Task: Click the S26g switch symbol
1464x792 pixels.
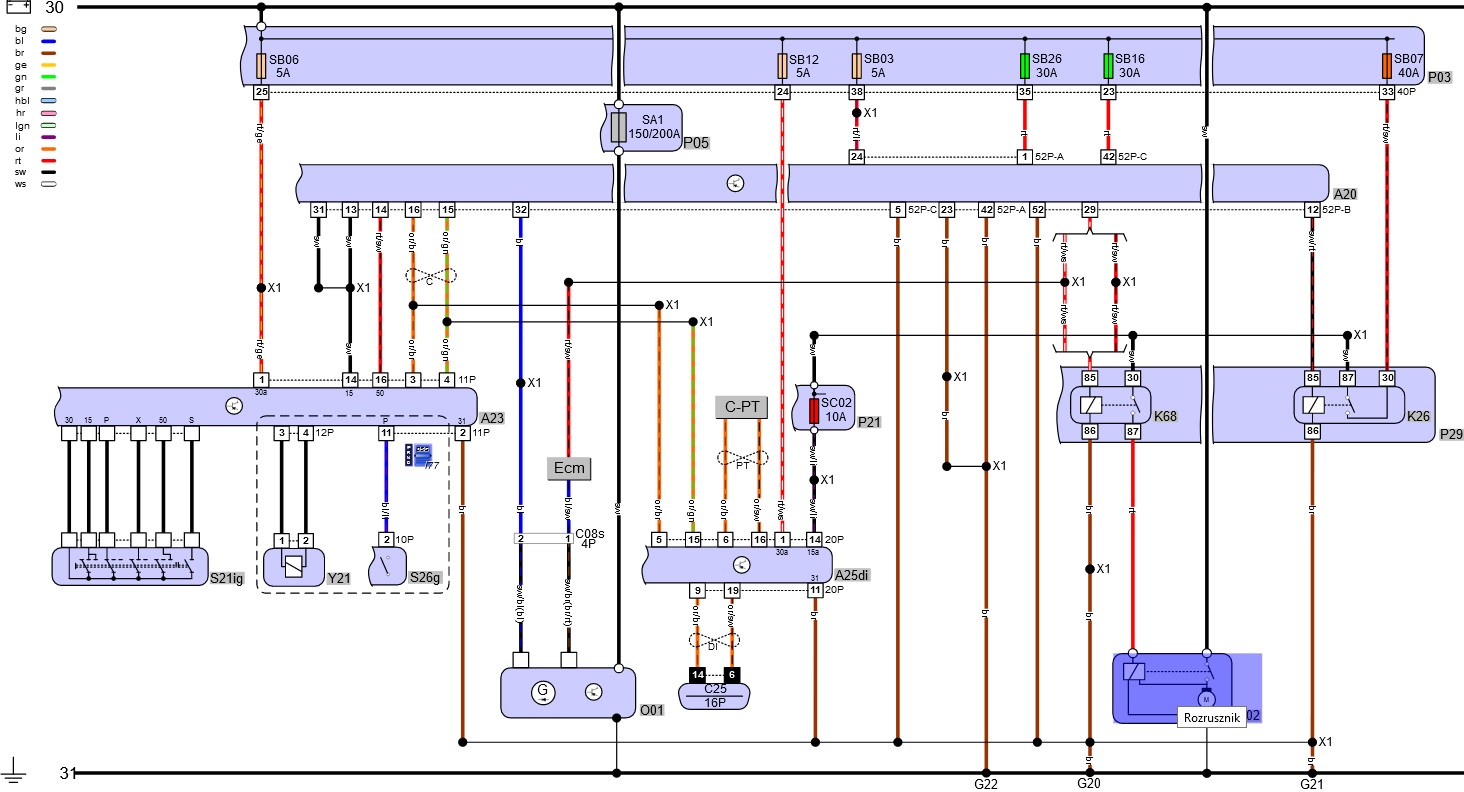Action: 385,567
